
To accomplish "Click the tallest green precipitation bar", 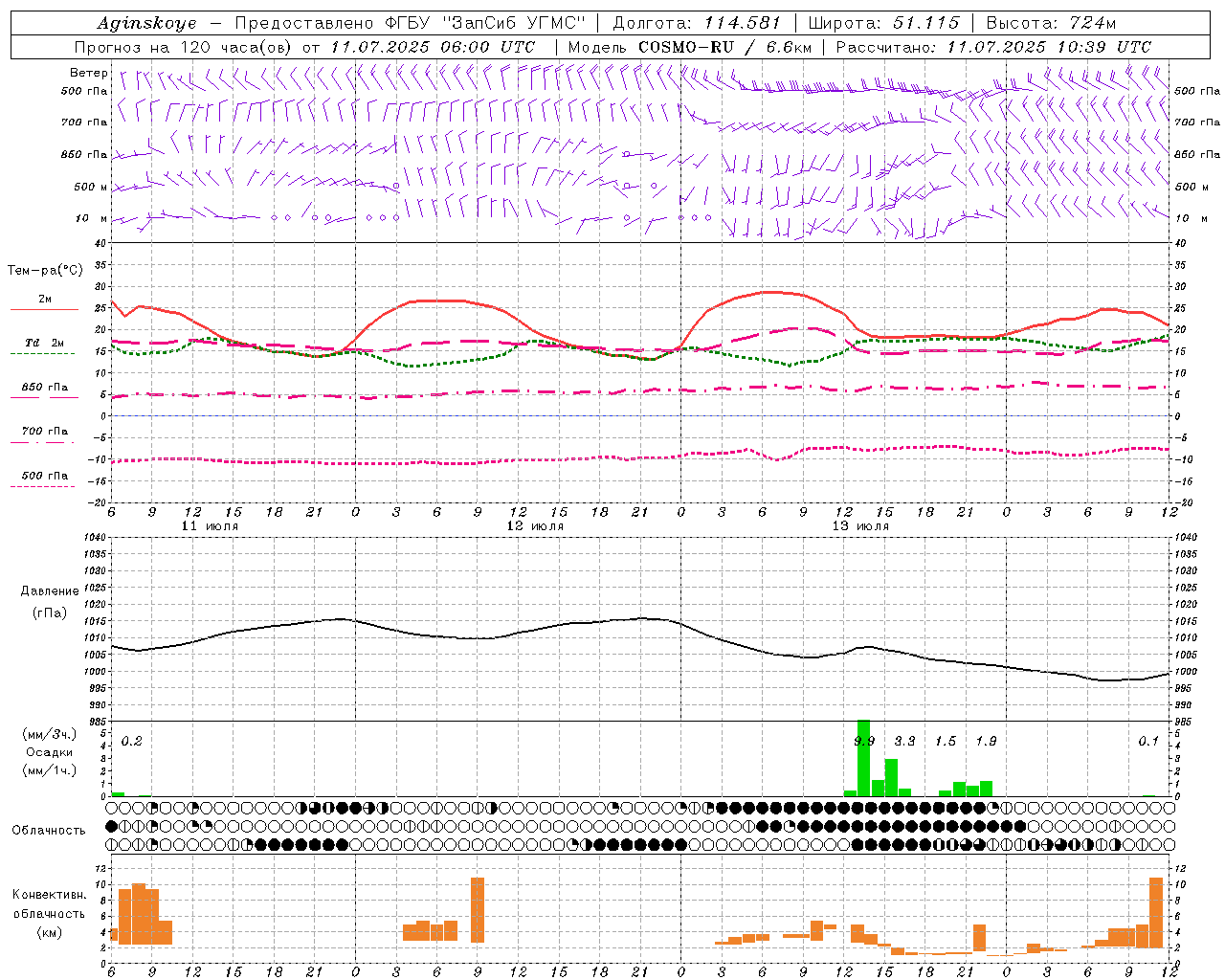I will [x=863, y=758].
